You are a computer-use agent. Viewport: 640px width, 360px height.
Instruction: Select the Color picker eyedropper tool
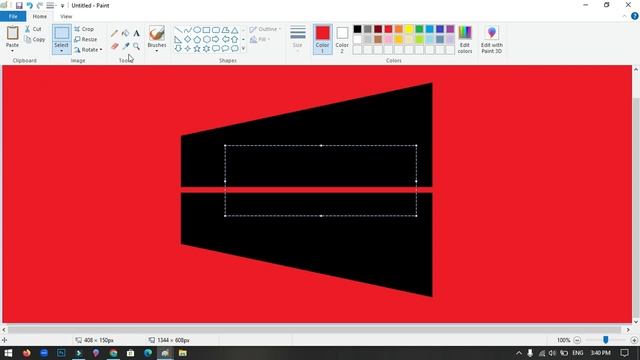click(x=125, y=46)
